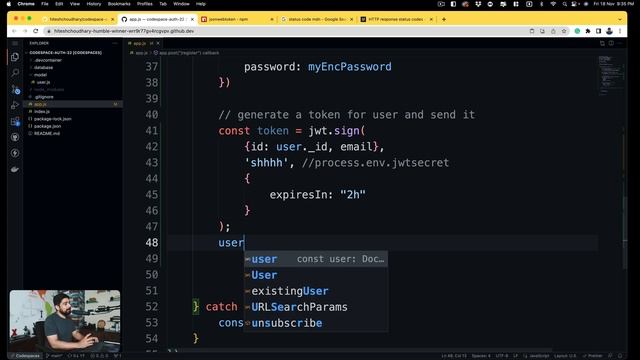Image resolution: width=640 pixels, height=360 pixels.
Task: Open the Chrome profile avatar
Action: (609, 31)
